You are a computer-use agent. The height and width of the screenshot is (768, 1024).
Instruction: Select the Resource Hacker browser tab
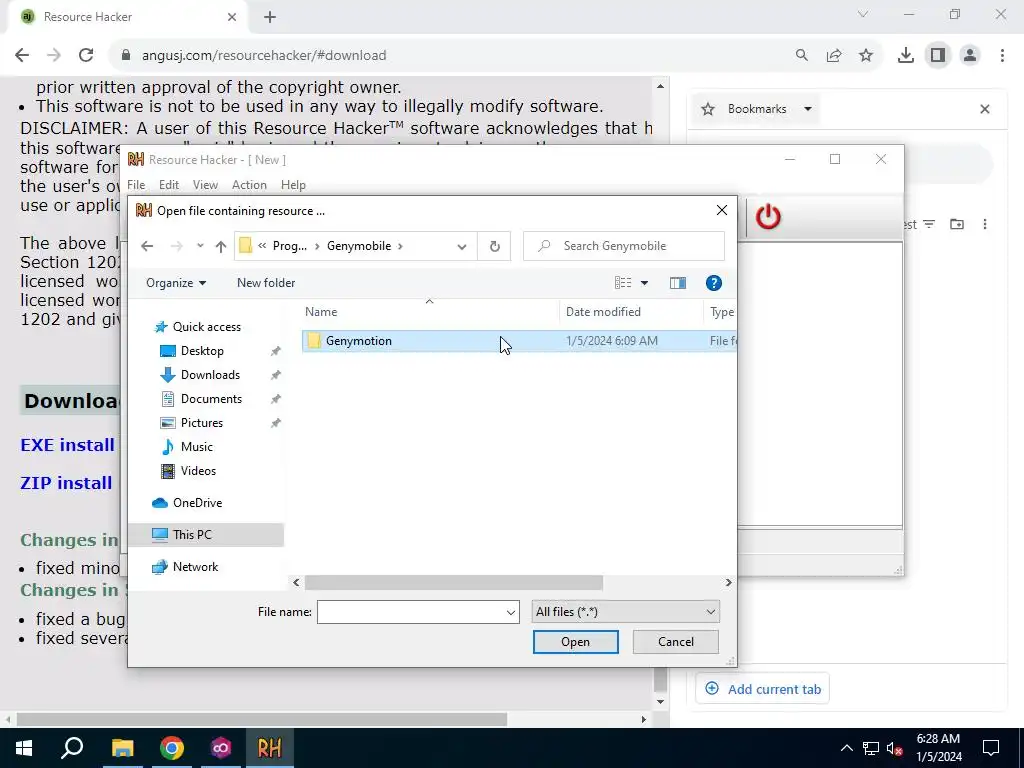128,17
